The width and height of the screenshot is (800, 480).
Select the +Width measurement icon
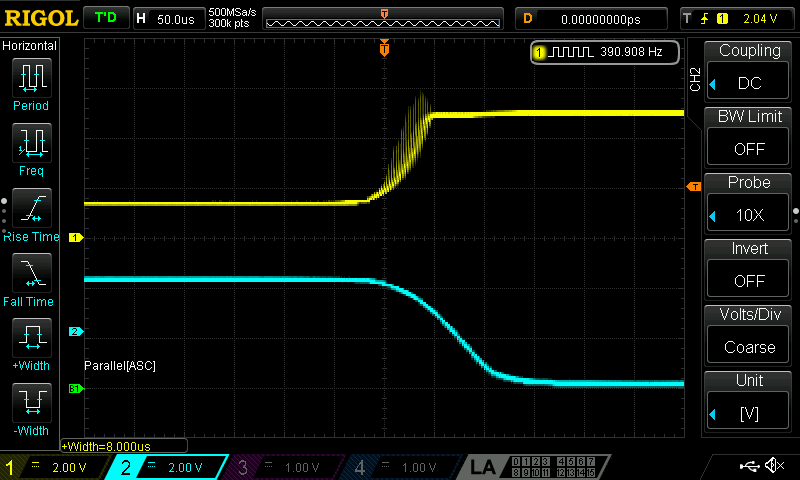pos(31,340)
